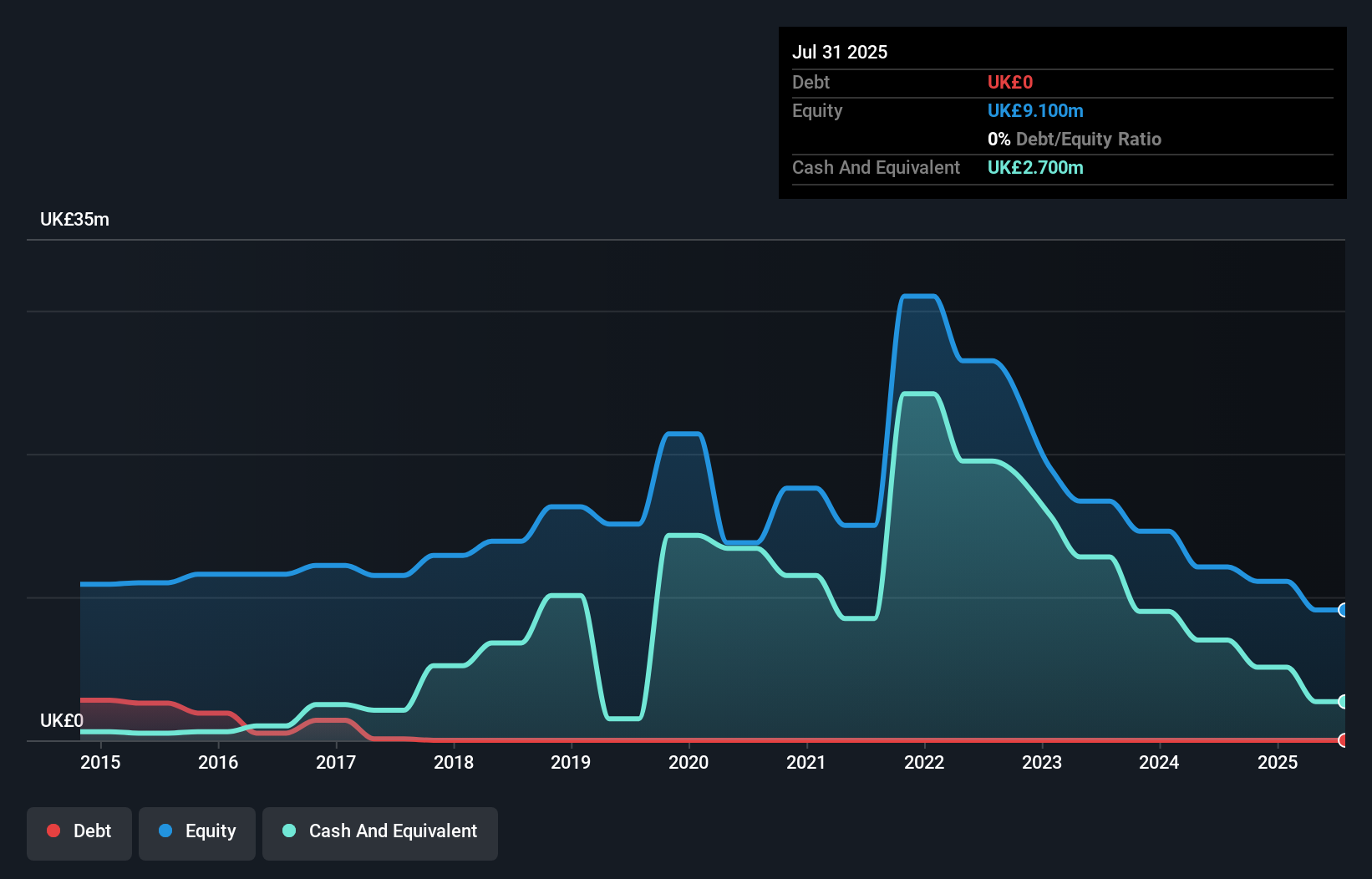Select the 2019 label on the x-axis
The image size is (1372, 879).
tap(571, 762)
